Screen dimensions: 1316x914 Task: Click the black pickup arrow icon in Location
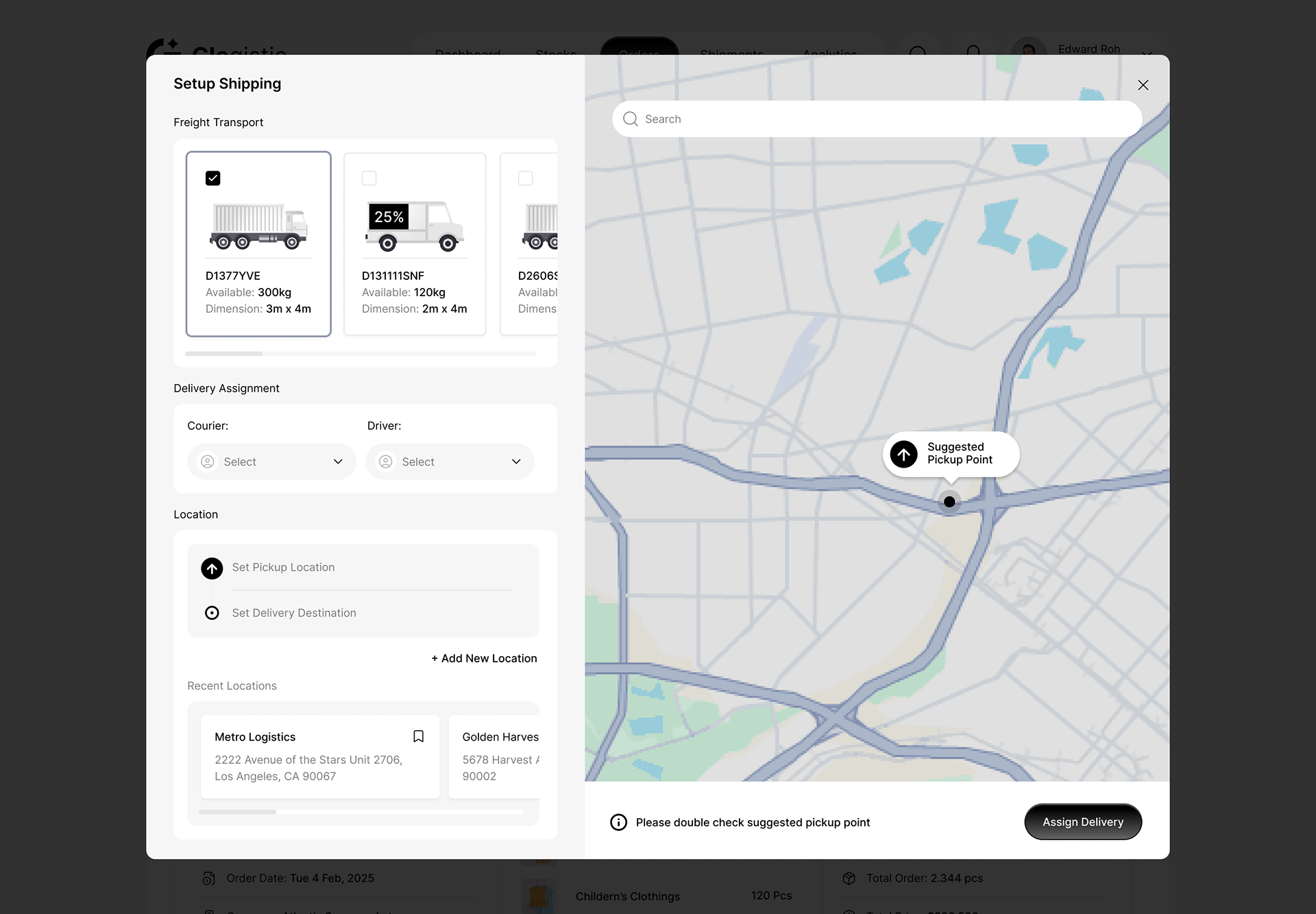pos(212,568)
